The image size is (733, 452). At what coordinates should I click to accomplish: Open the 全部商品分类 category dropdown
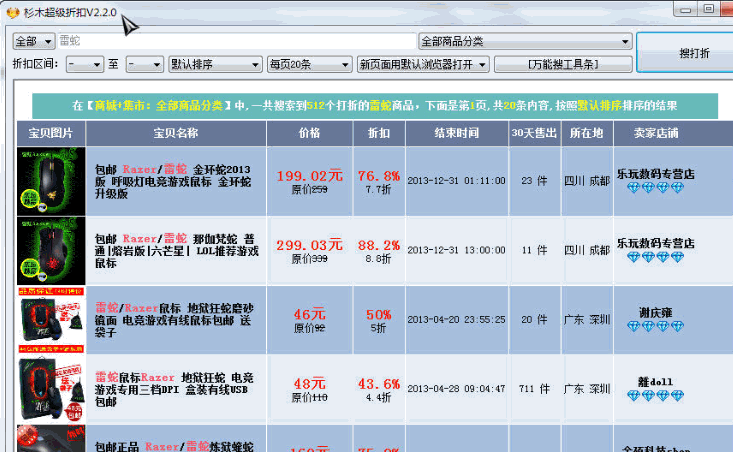pyautogui.click(x=525, y=41)
